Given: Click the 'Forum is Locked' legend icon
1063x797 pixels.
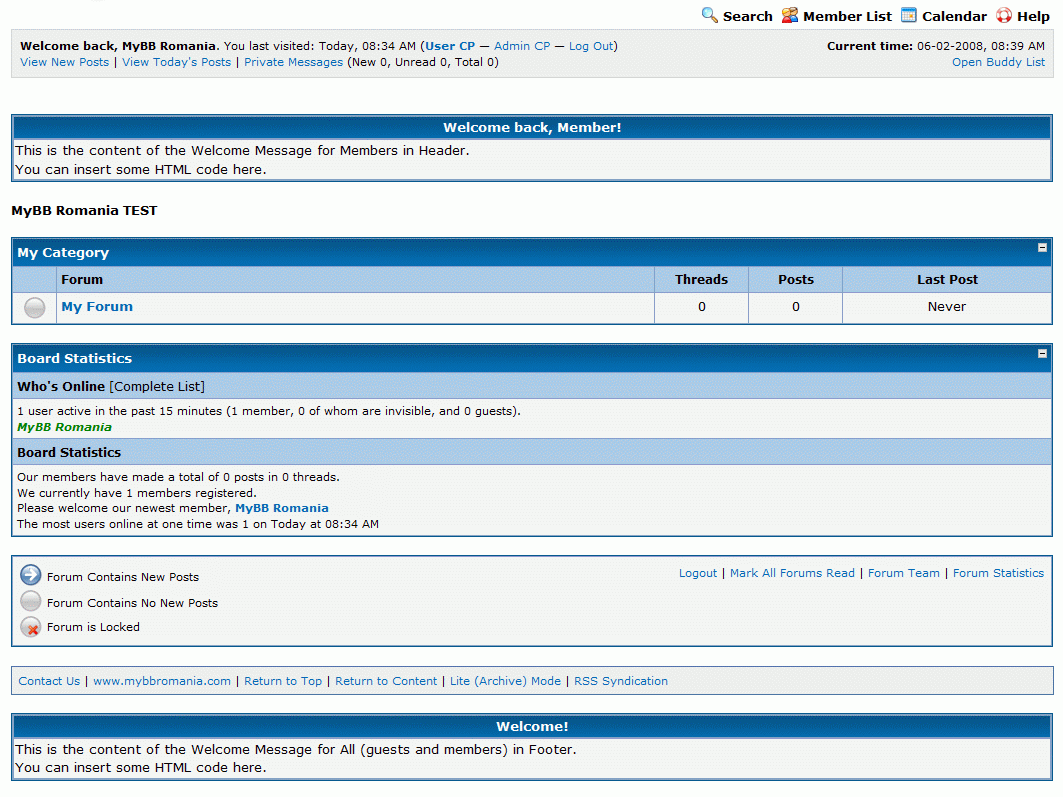Looking at the screenshot, I should coord(31,627).
